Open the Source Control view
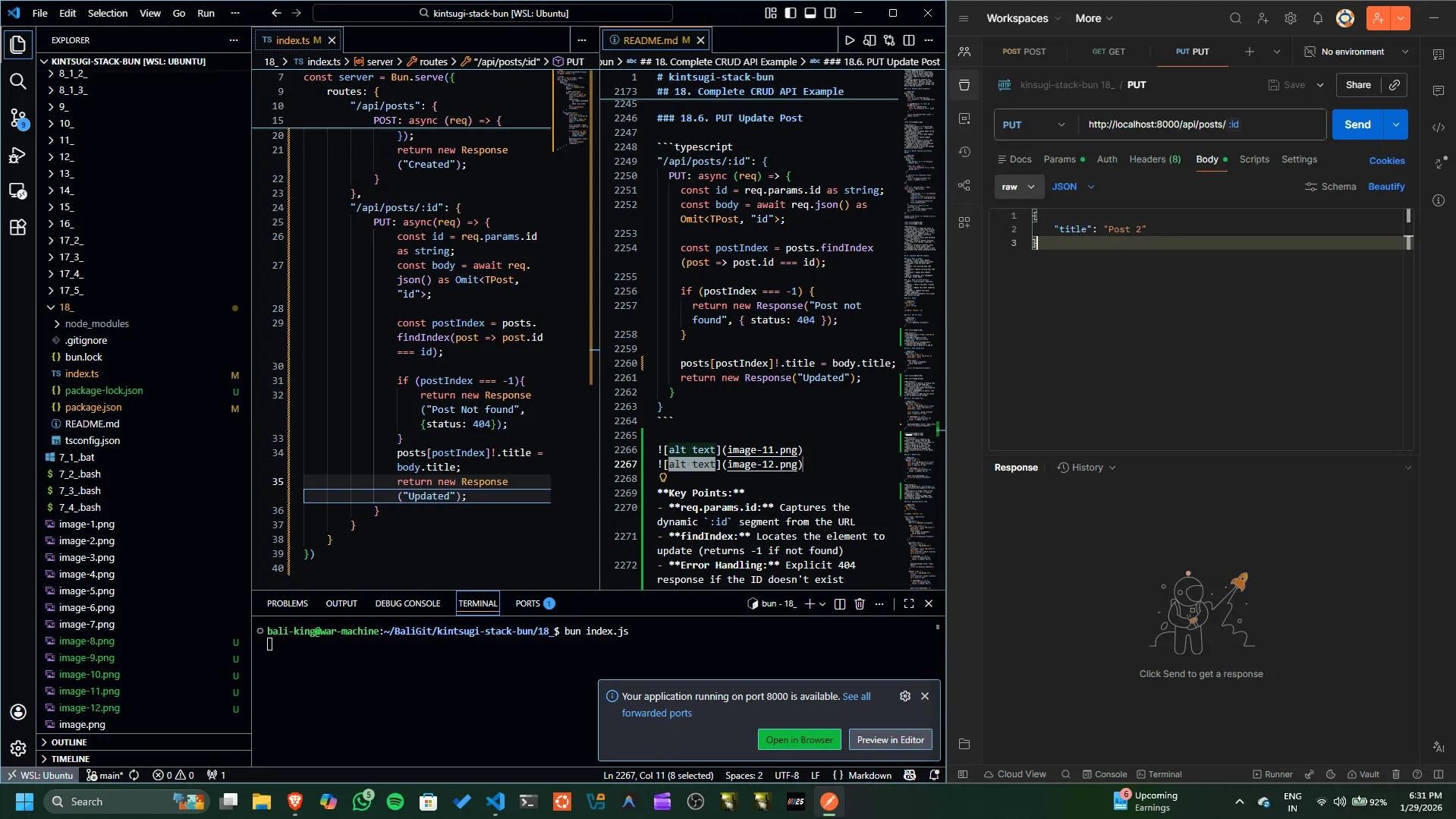Screen dimensions: 1456x819 (17, 118)
